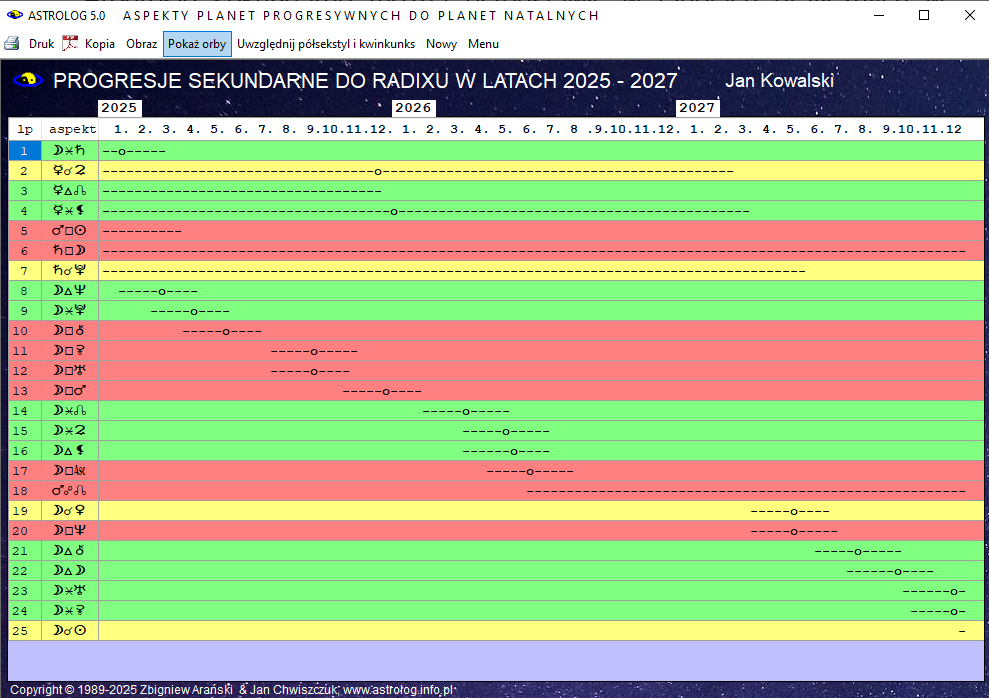989x698 pixels.
Task: Select the Mars square Sun aspect symbol in row 5
Action: point(70,231)
